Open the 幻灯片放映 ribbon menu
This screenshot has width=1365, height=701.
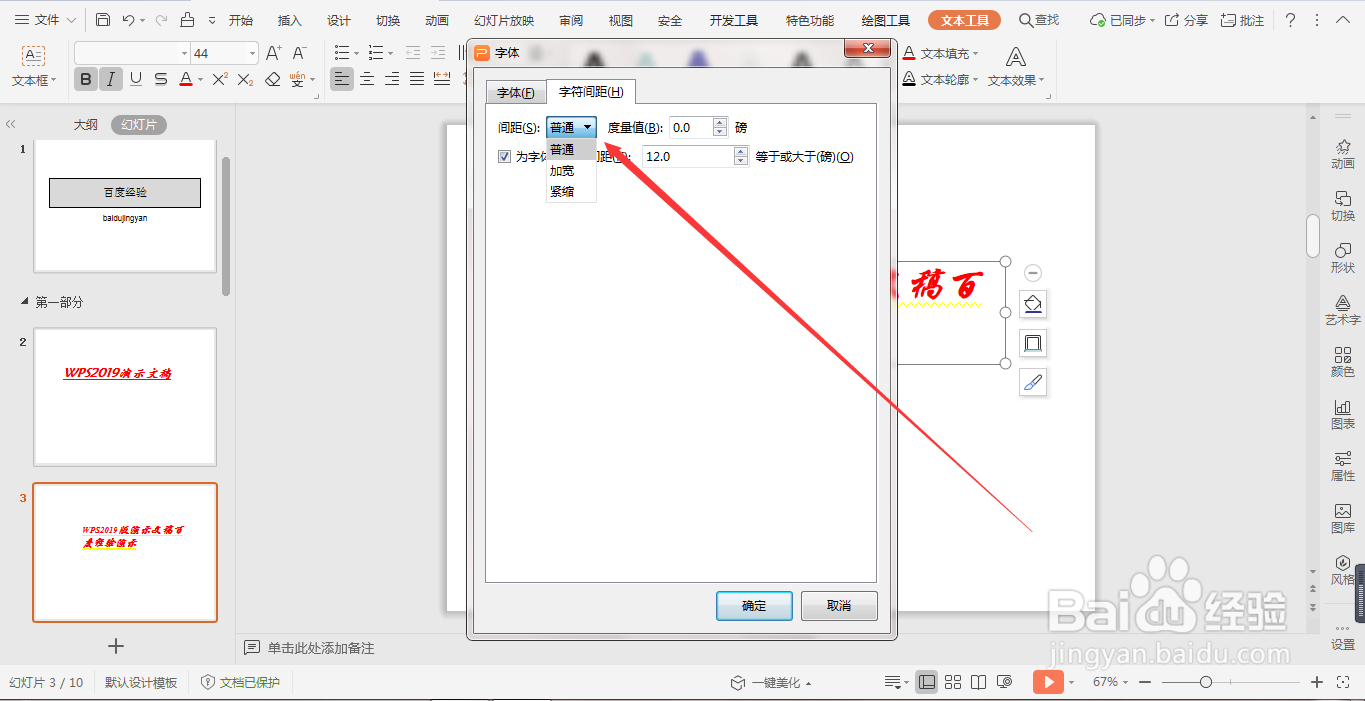[505, 19]
